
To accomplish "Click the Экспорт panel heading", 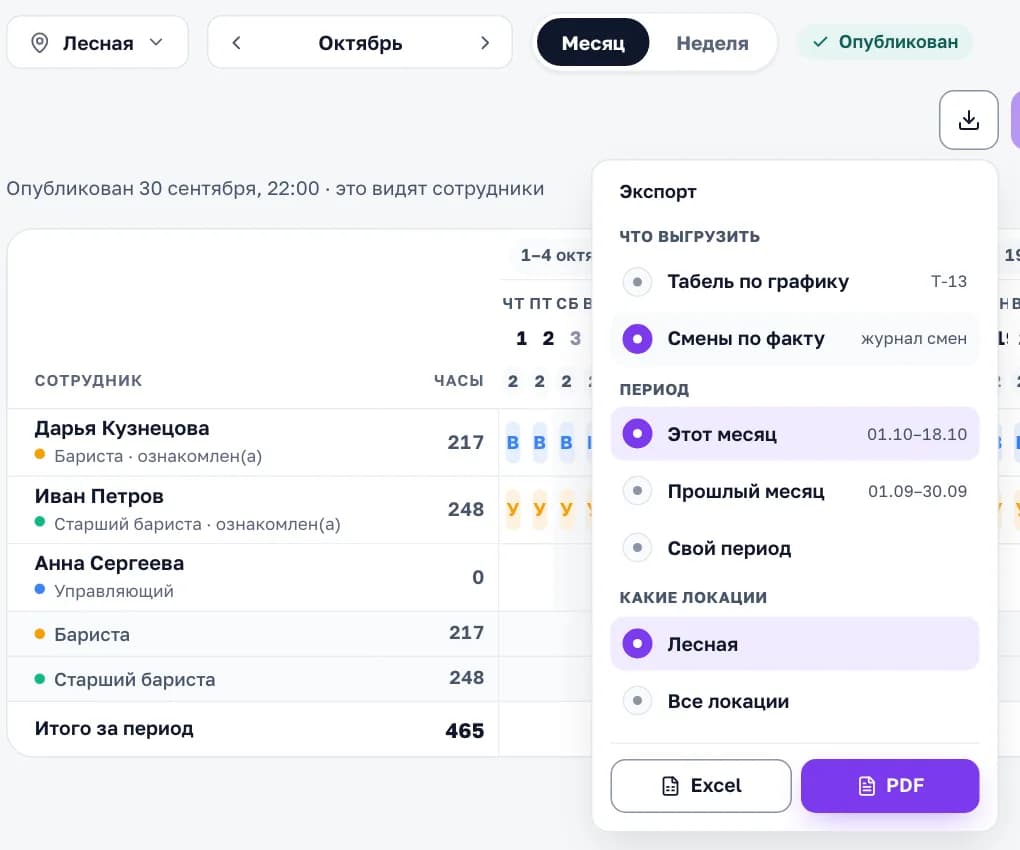I will (x=658, y=192).
